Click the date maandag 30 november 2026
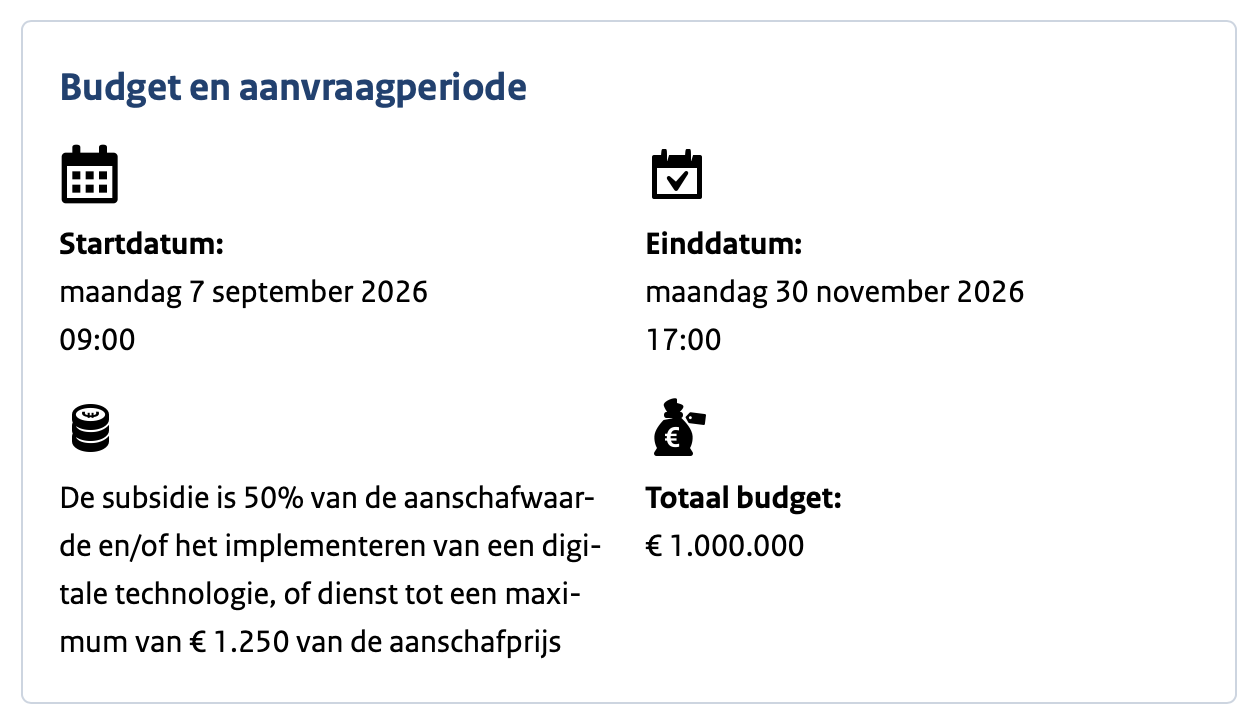 pyautogui.click(x=835, y=292)
